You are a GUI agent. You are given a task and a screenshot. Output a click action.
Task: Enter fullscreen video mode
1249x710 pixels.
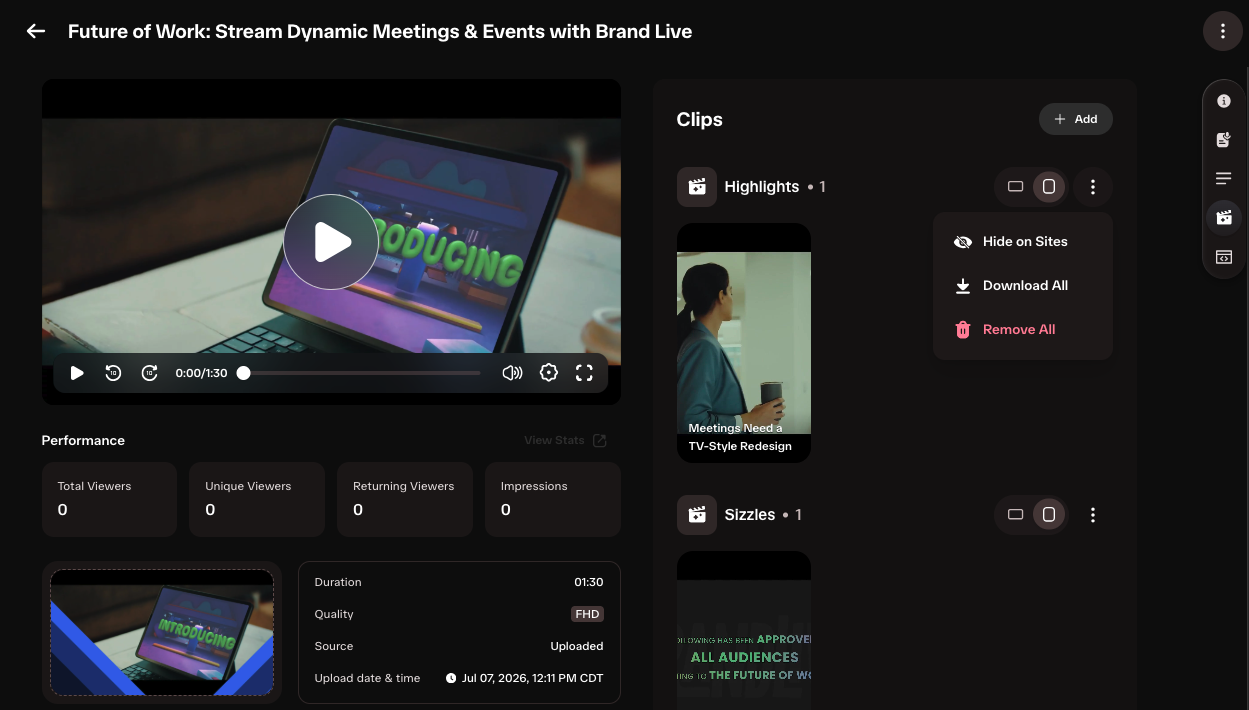point(584,373)
